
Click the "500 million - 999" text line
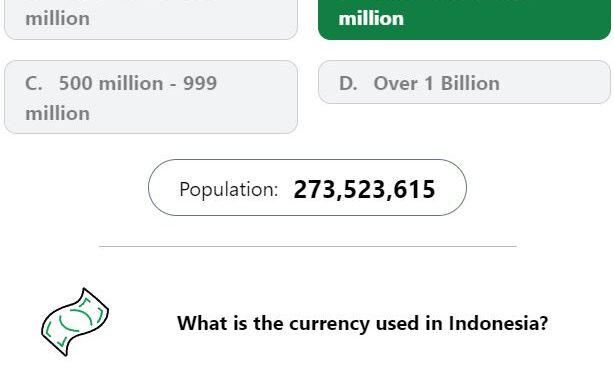(x=138, y=83)
